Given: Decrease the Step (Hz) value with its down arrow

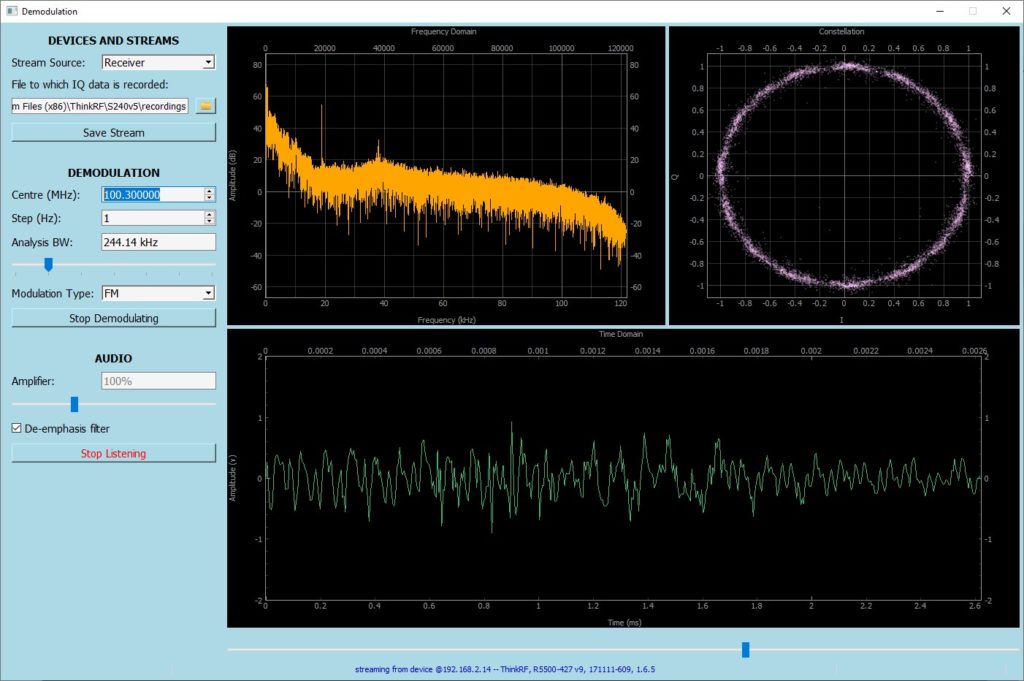Looking at the screenshot, I should (x=210, y=222).
